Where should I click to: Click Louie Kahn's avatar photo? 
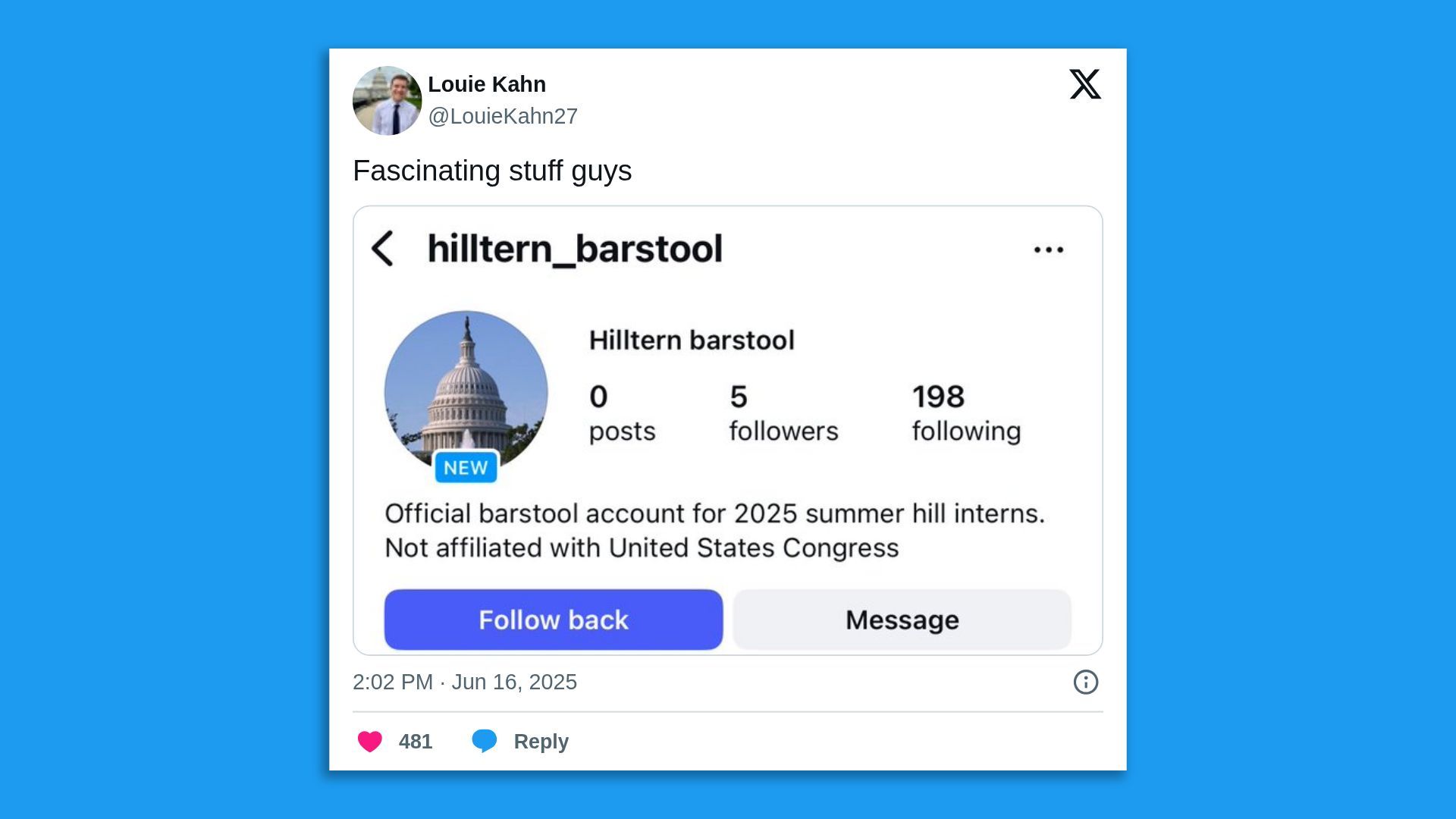[386, 100]
